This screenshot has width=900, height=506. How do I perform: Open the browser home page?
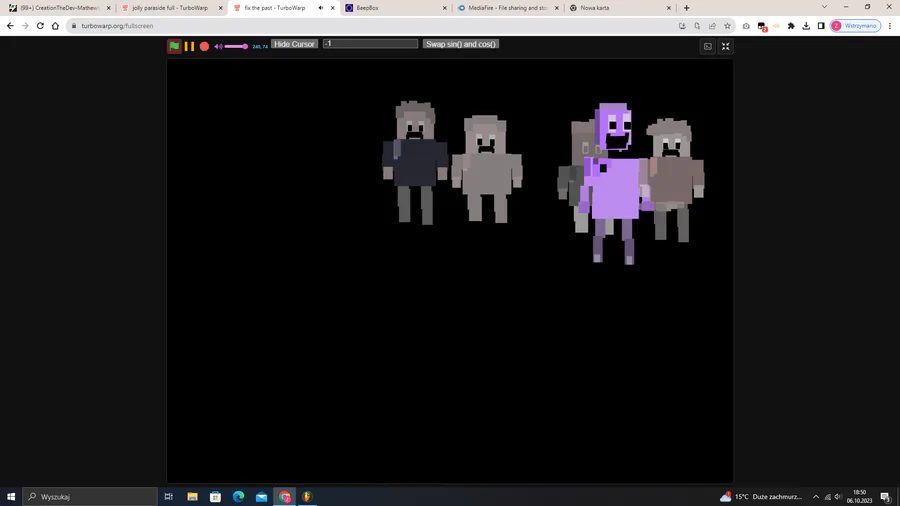55,26
